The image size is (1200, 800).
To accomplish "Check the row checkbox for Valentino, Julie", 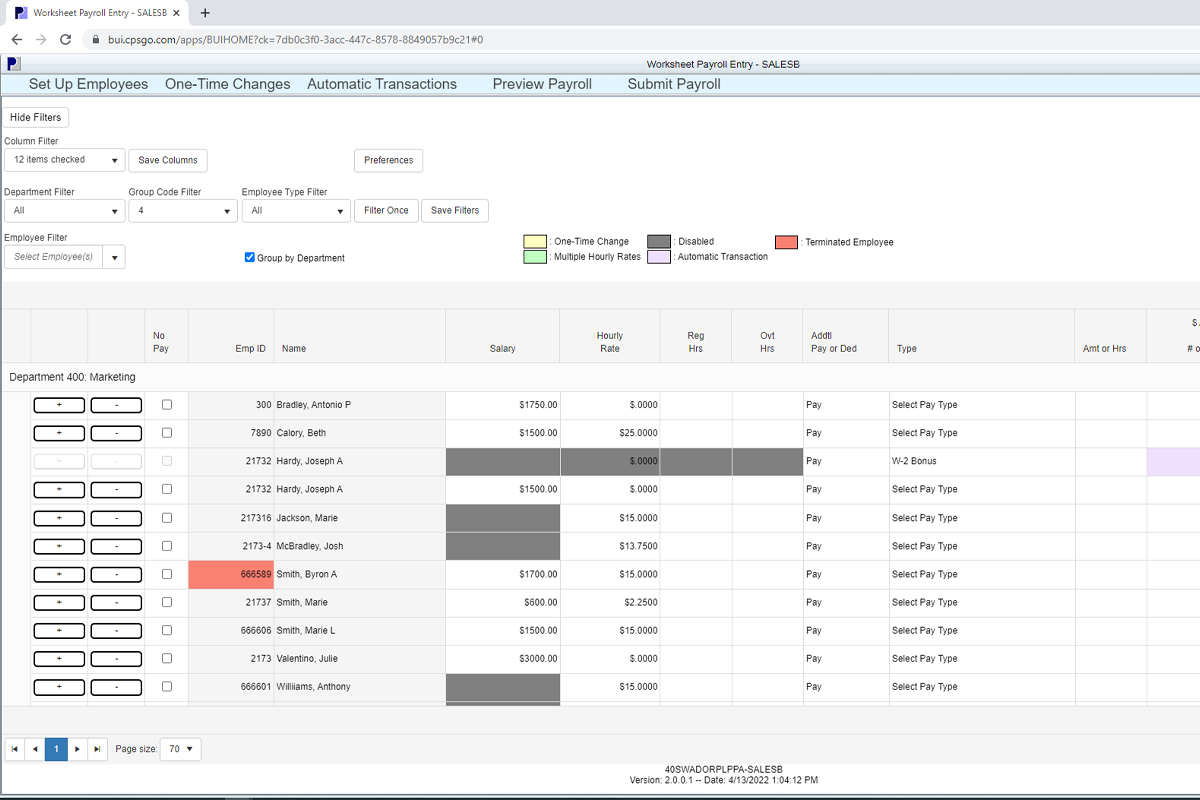I will [166, 658].
